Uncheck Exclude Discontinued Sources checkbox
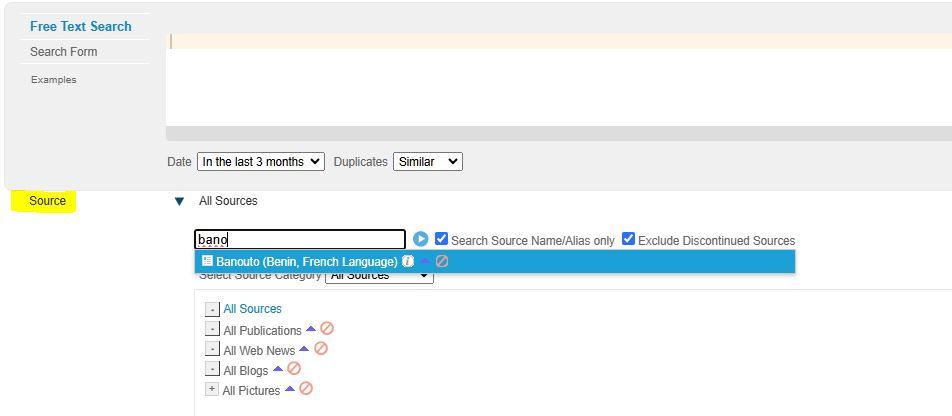952x416 pixels. point(628,240)
